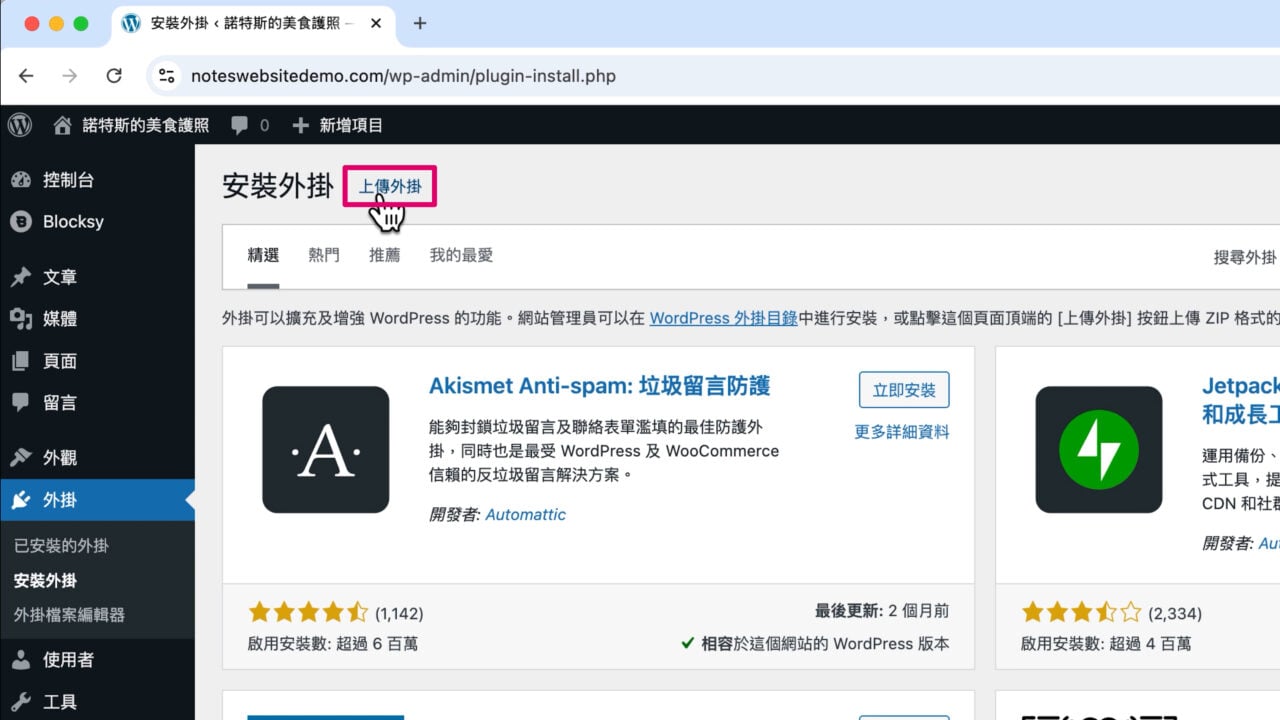Click the comments bubble icon in admin bar

pyautogui.click(x=240, y=126)
